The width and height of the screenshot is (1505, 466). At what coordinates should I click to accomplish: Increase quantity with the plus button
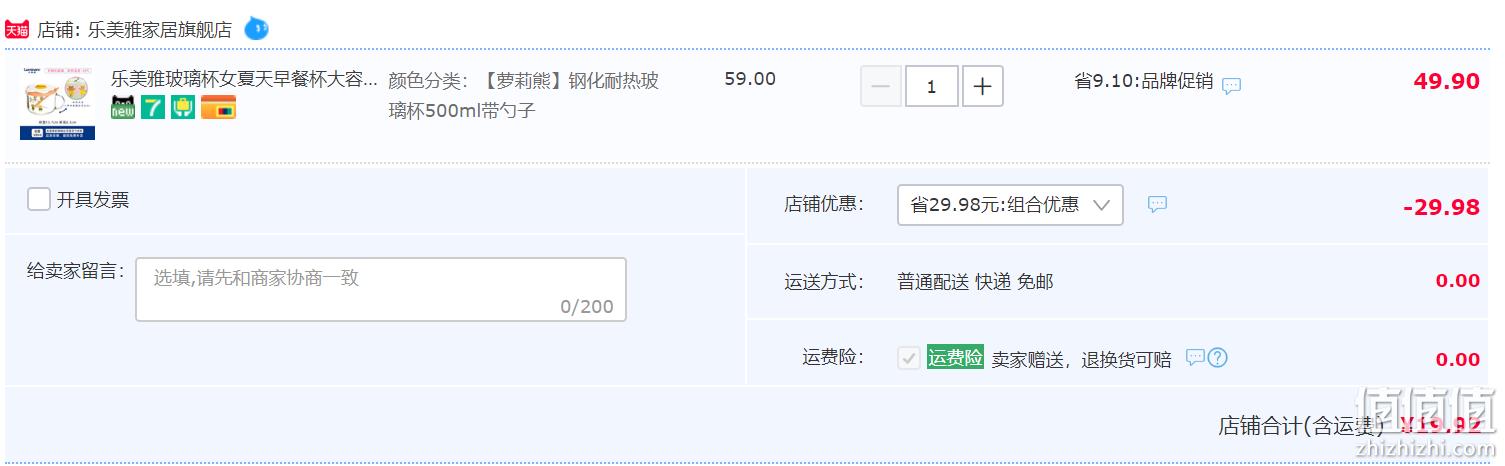click(x=982, y=87)
